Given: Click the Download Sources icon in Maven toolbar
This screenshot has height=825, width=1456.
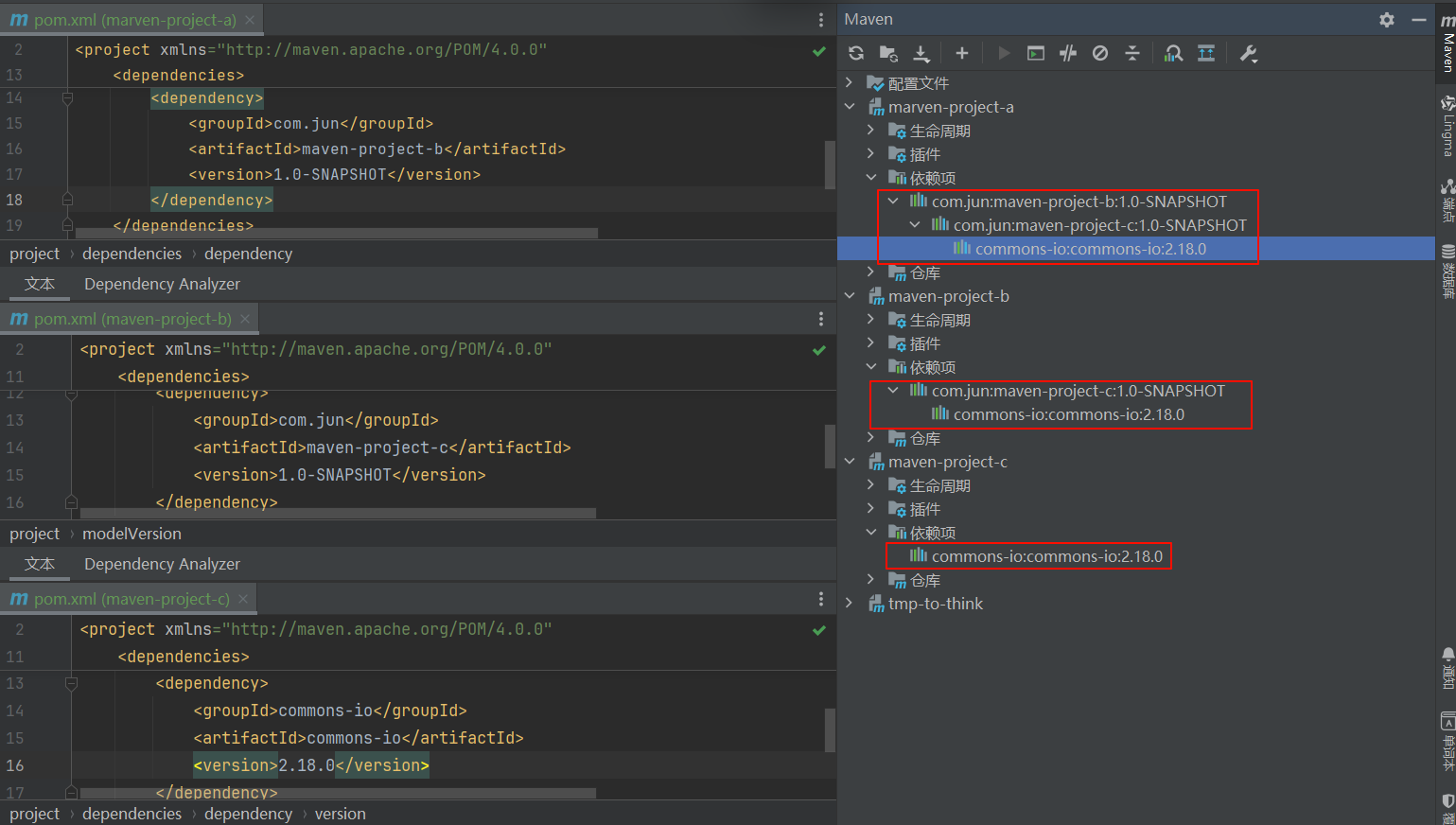Looking at the screenshot, I should point(921,54).
